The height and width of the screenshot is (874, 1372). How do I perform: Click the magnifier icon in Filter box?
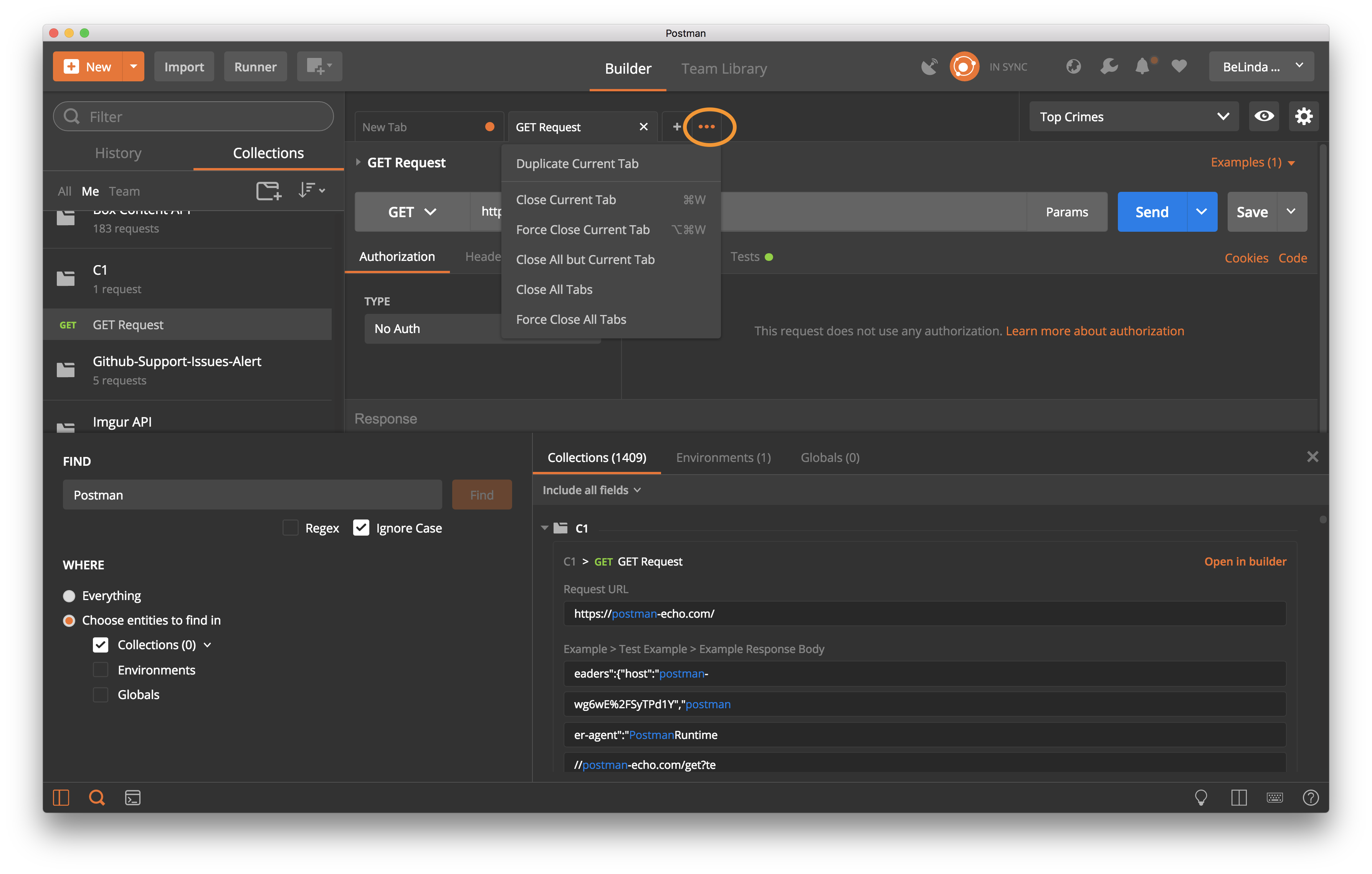click(x=72, y=116)
